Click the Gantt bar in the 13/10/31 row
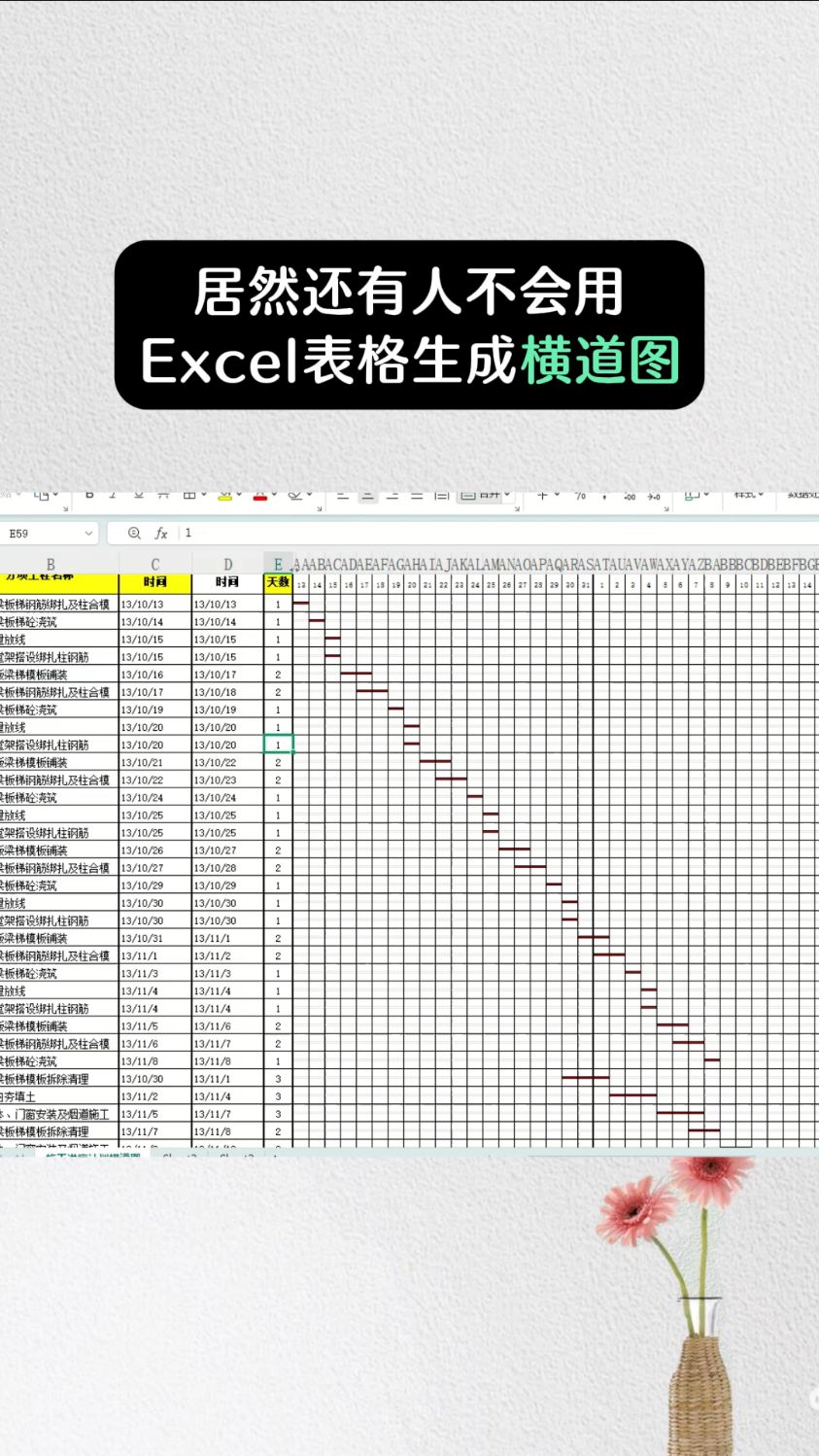 pyautogui.click(x=594, y=937)
